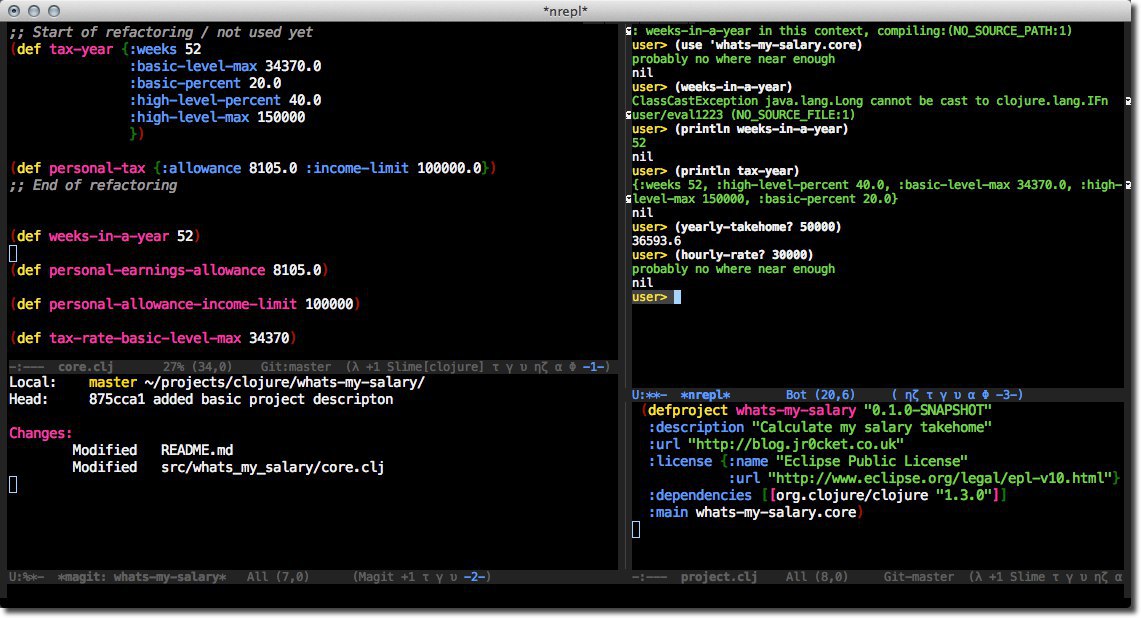Click the tax-year definition name in core.clj
The width and height of the screenshot is (1141, 618).
tap(81, 49)
